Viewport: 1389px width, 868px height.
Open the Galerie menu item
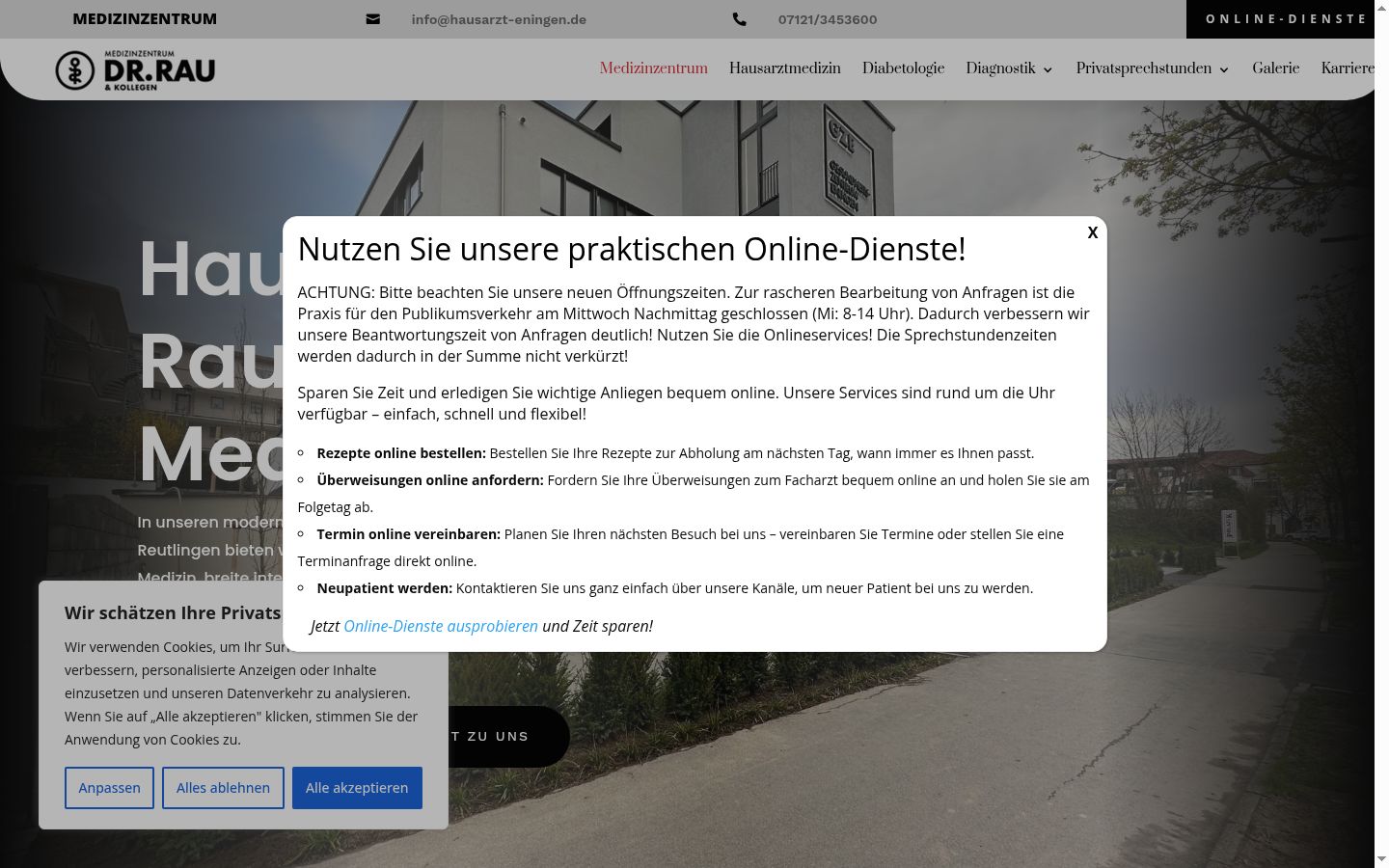coord(1276,68)
